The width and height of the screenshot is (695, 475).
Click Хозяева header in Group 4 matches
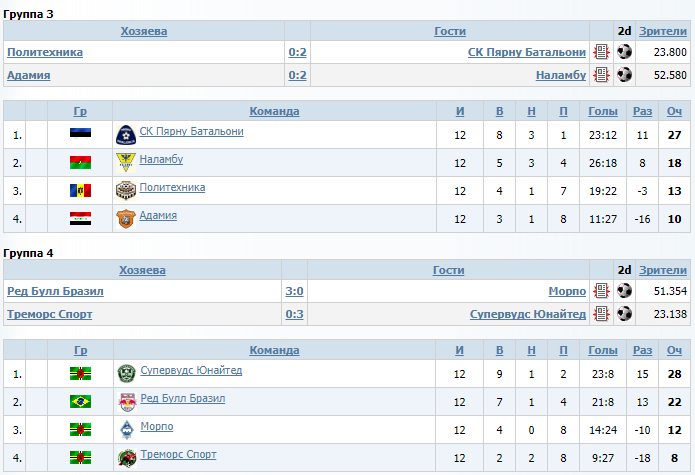(142, 270)
